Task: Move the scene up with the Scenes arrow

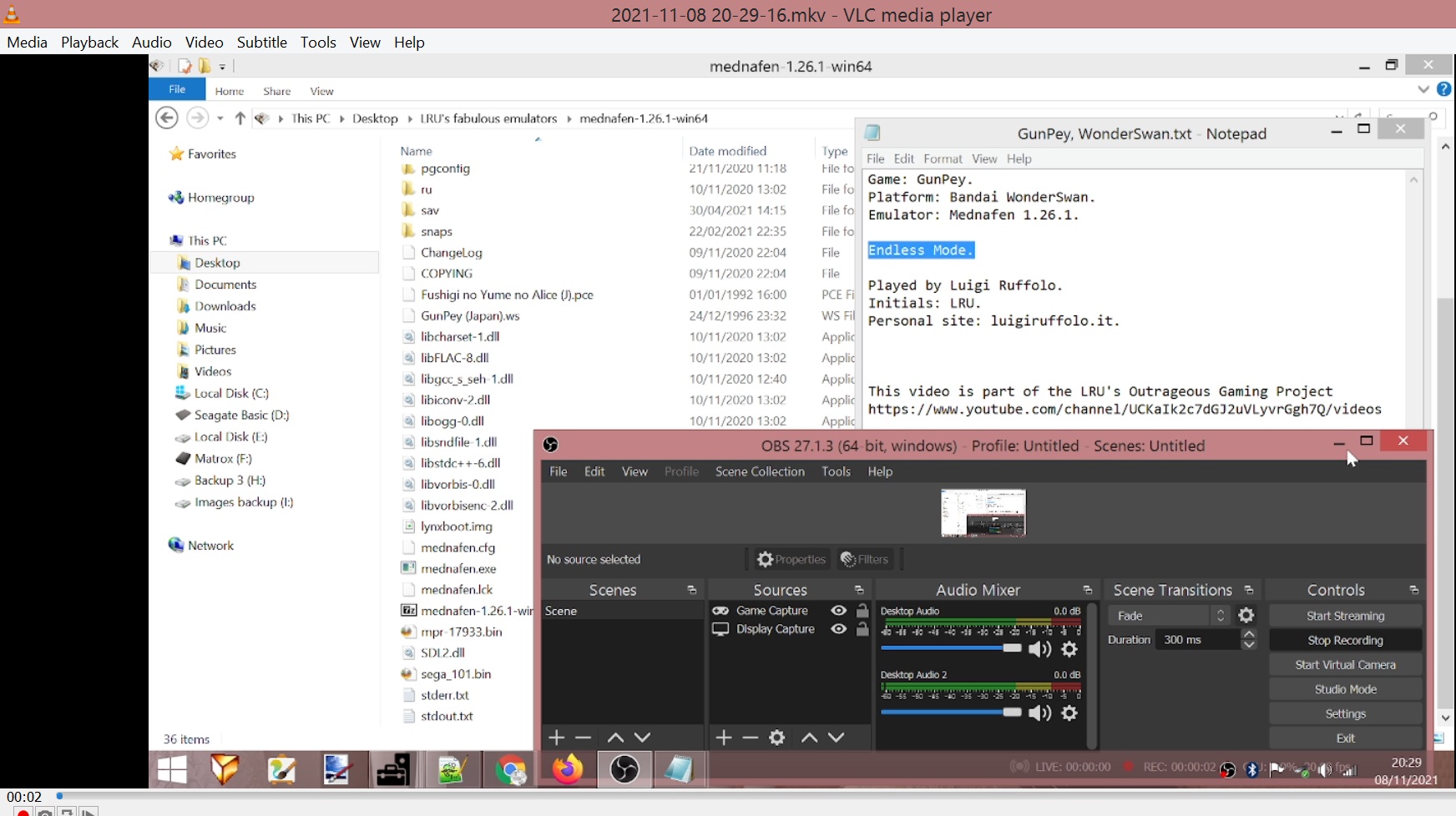Action: click(615, 738)
